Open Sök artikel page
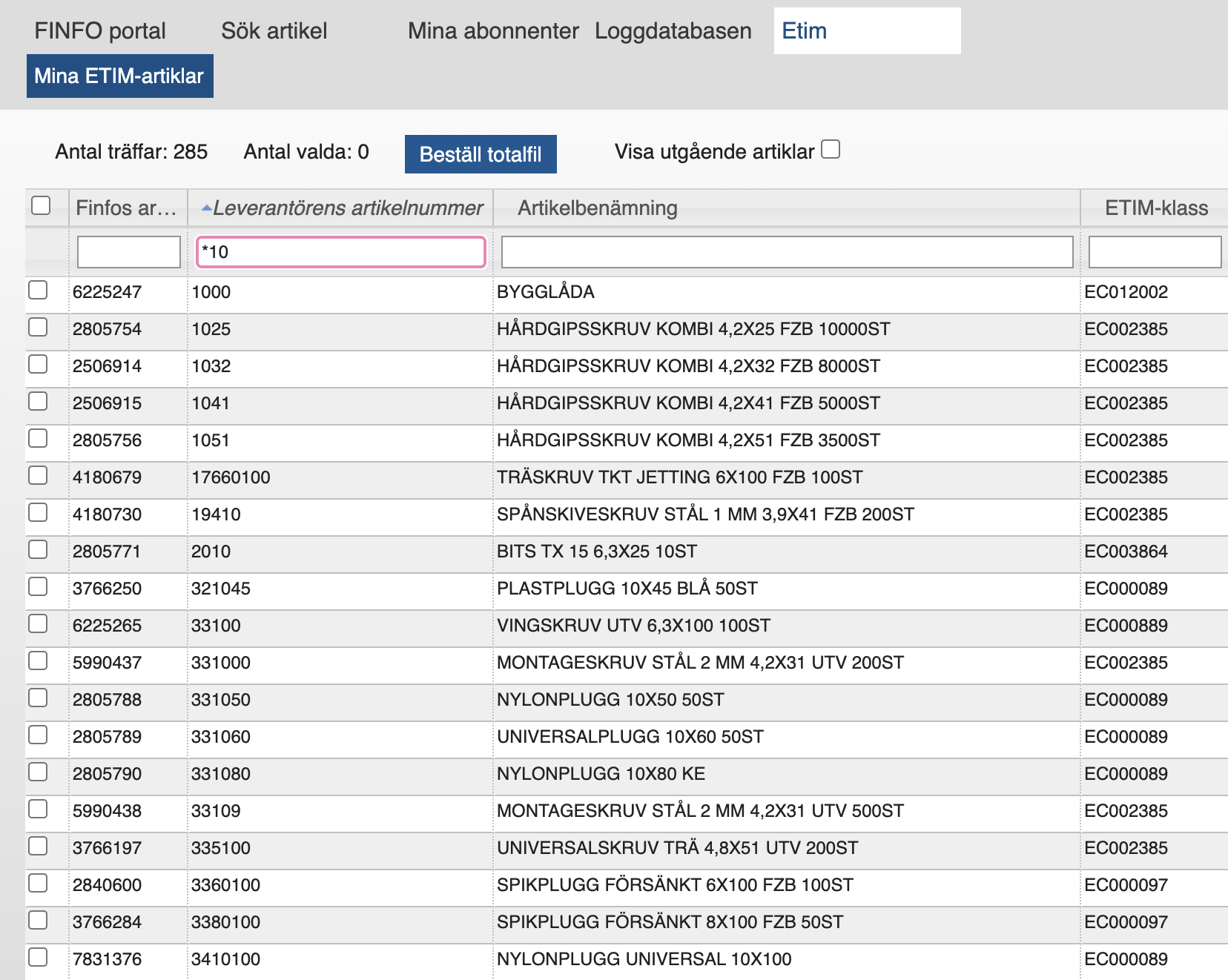This screenshot has height=980, width=1228. tap(274, 31)
